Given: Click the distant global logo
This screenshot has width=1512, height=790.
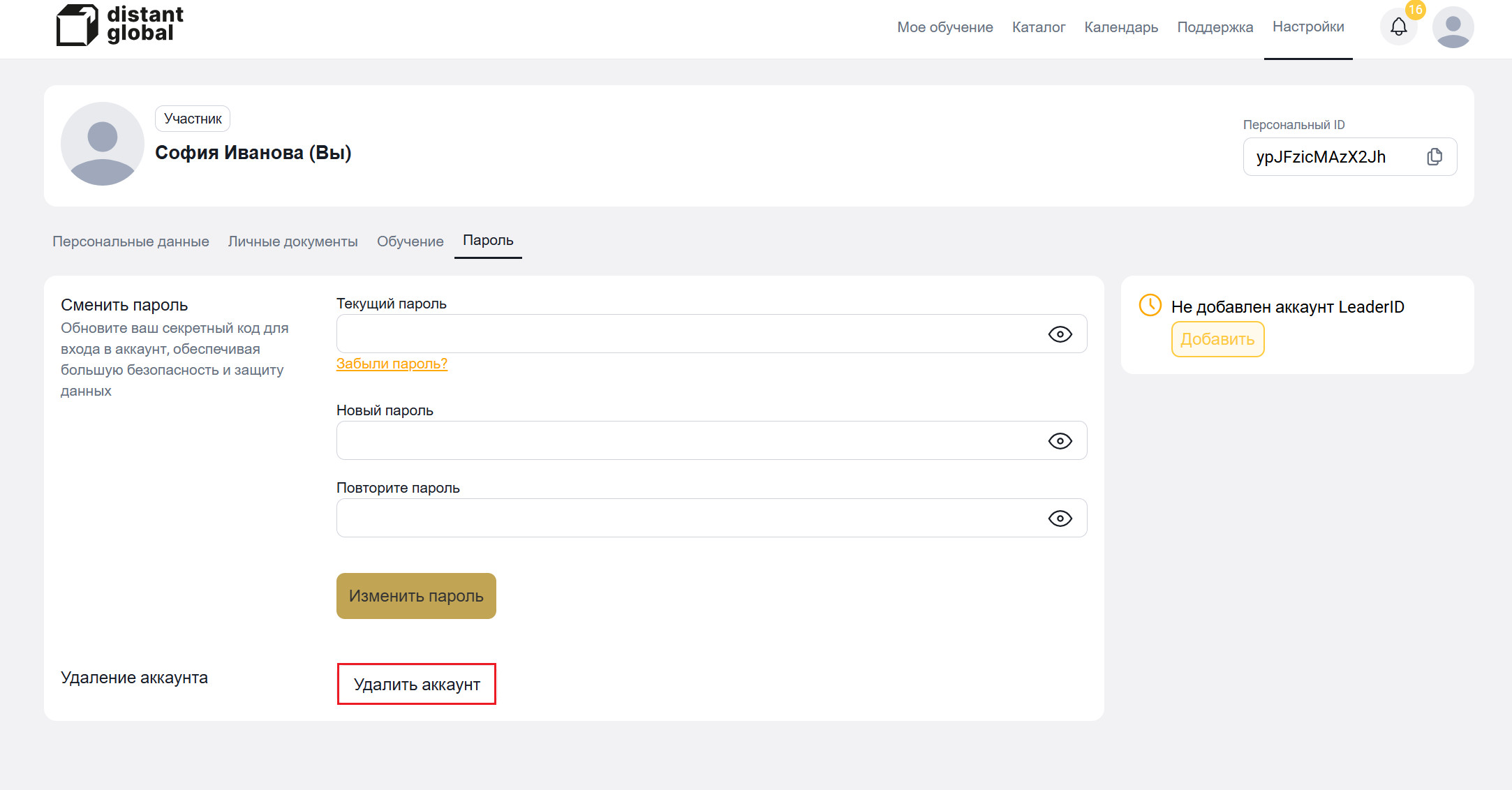Looking at the screenshot, I should [119, 25].
